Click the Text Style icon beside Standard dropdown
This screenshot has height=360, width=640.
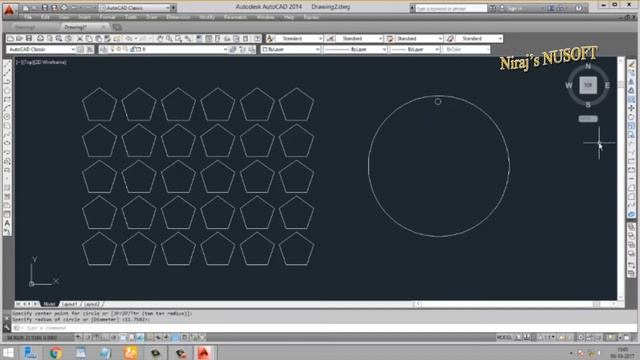270,38
